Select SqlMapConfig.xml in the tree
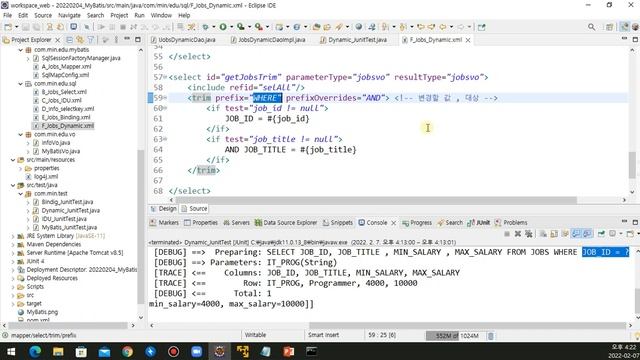This screenshot has height=360, width=640. pos(65,75)
